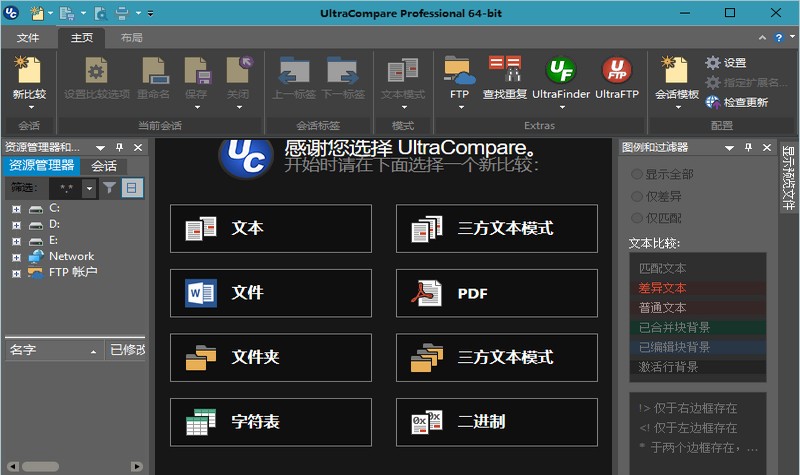Open the 图例和过滤器 panel menu arrow
Image resolution: width=800 pixels, height=475 pixels.
[730, 148]
